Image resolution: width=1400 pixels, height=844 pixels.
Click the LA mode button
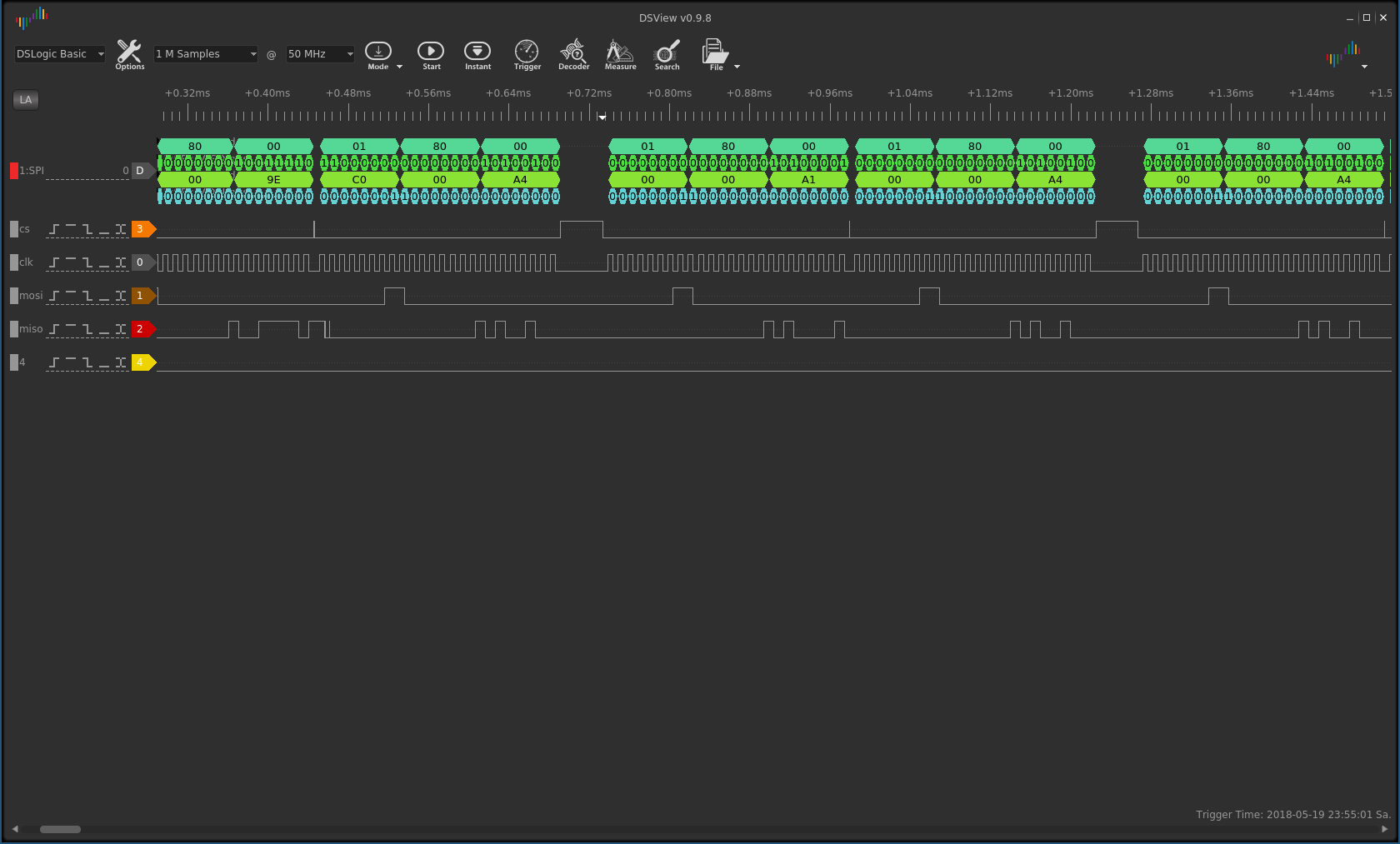click(x=26, y=100)
